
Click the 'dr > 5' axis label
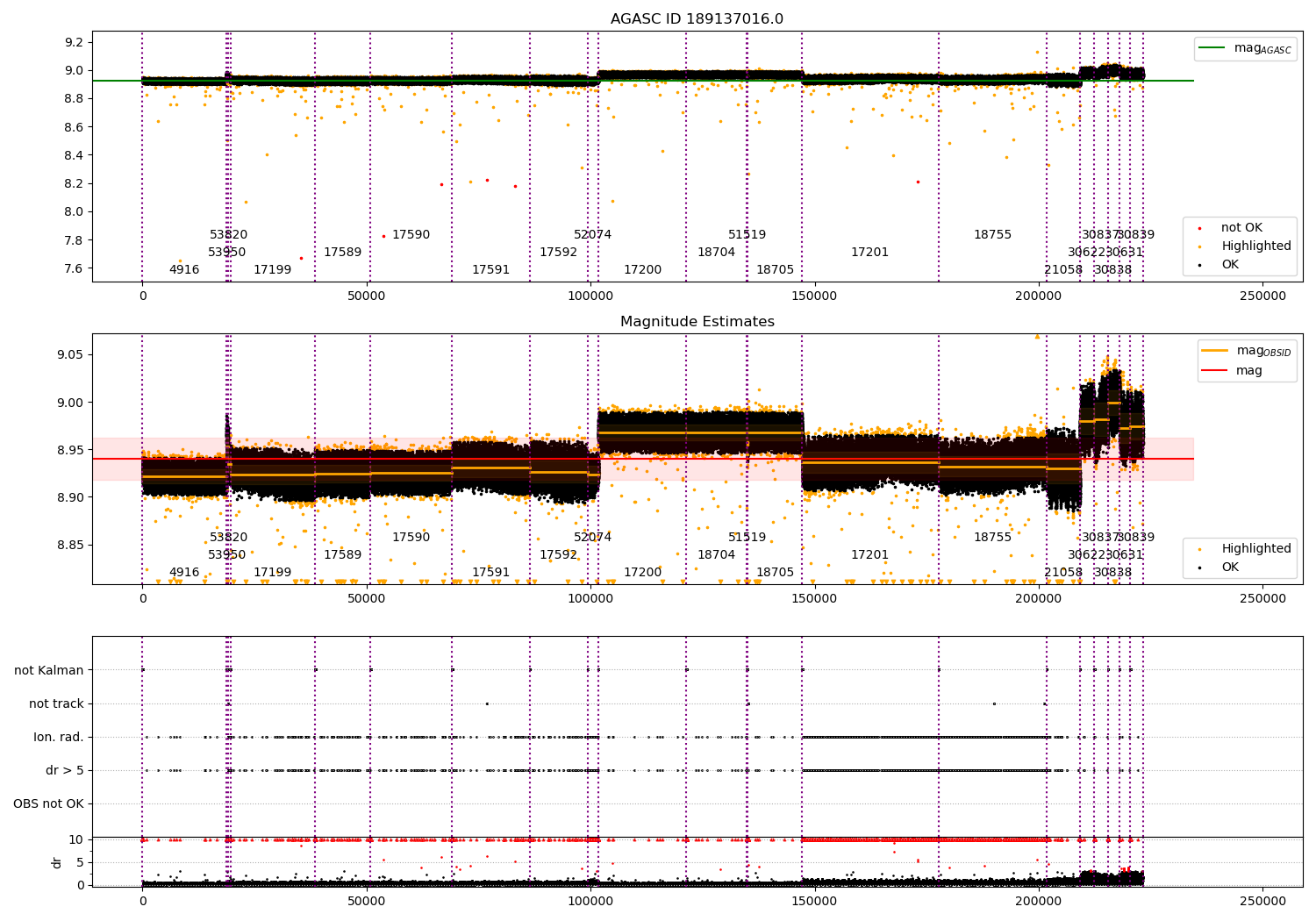(65, 771)
